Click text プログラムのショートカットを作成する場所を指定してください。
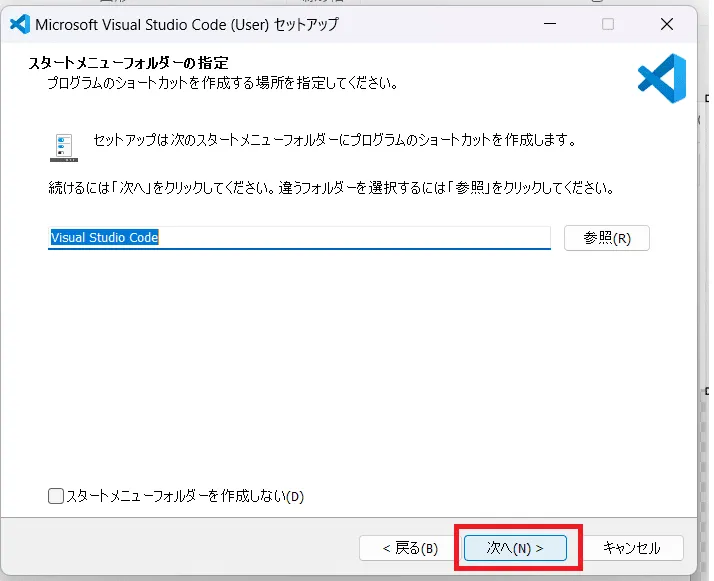The width and height of the screenshot is (714, 581). 223,83
